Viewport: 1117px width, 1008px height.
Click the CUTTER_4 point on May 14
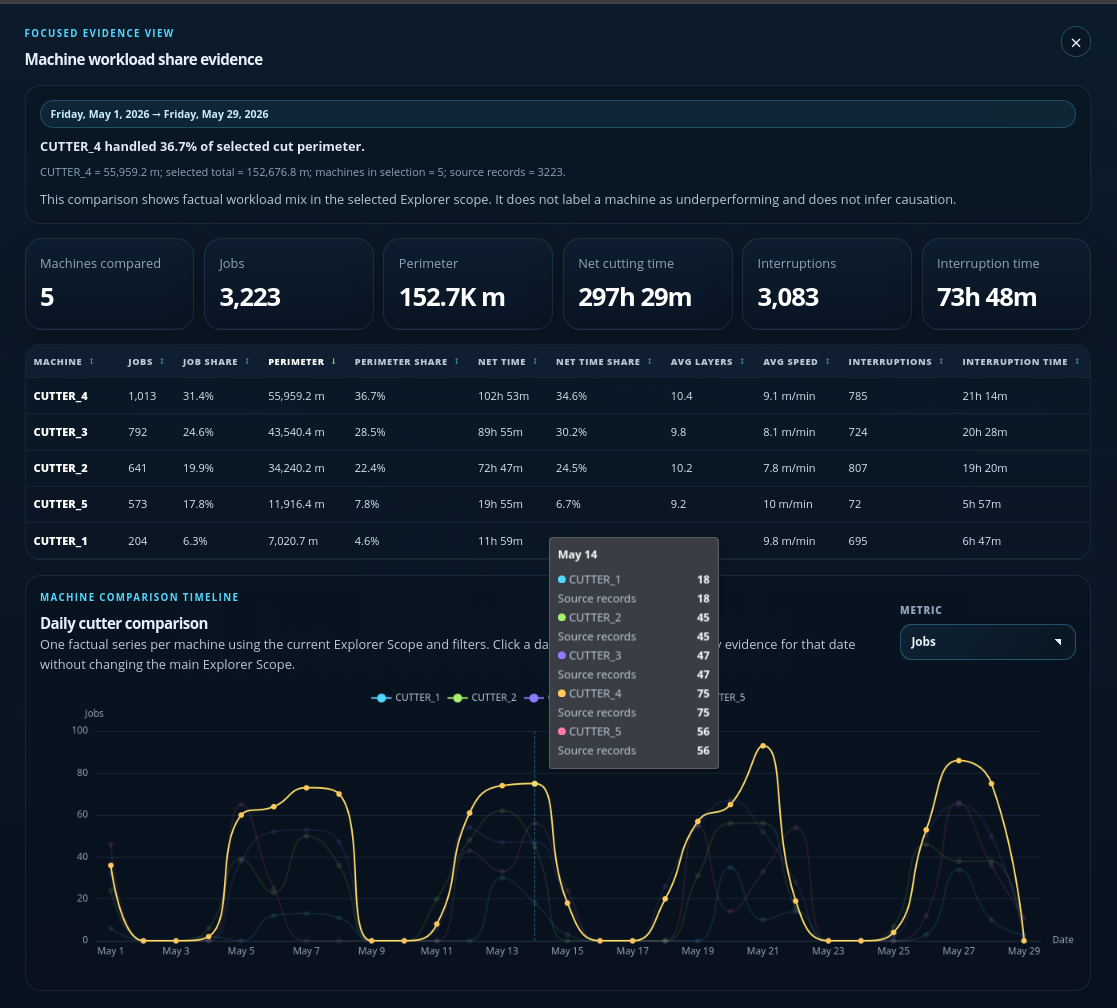[x=535, y=784]
